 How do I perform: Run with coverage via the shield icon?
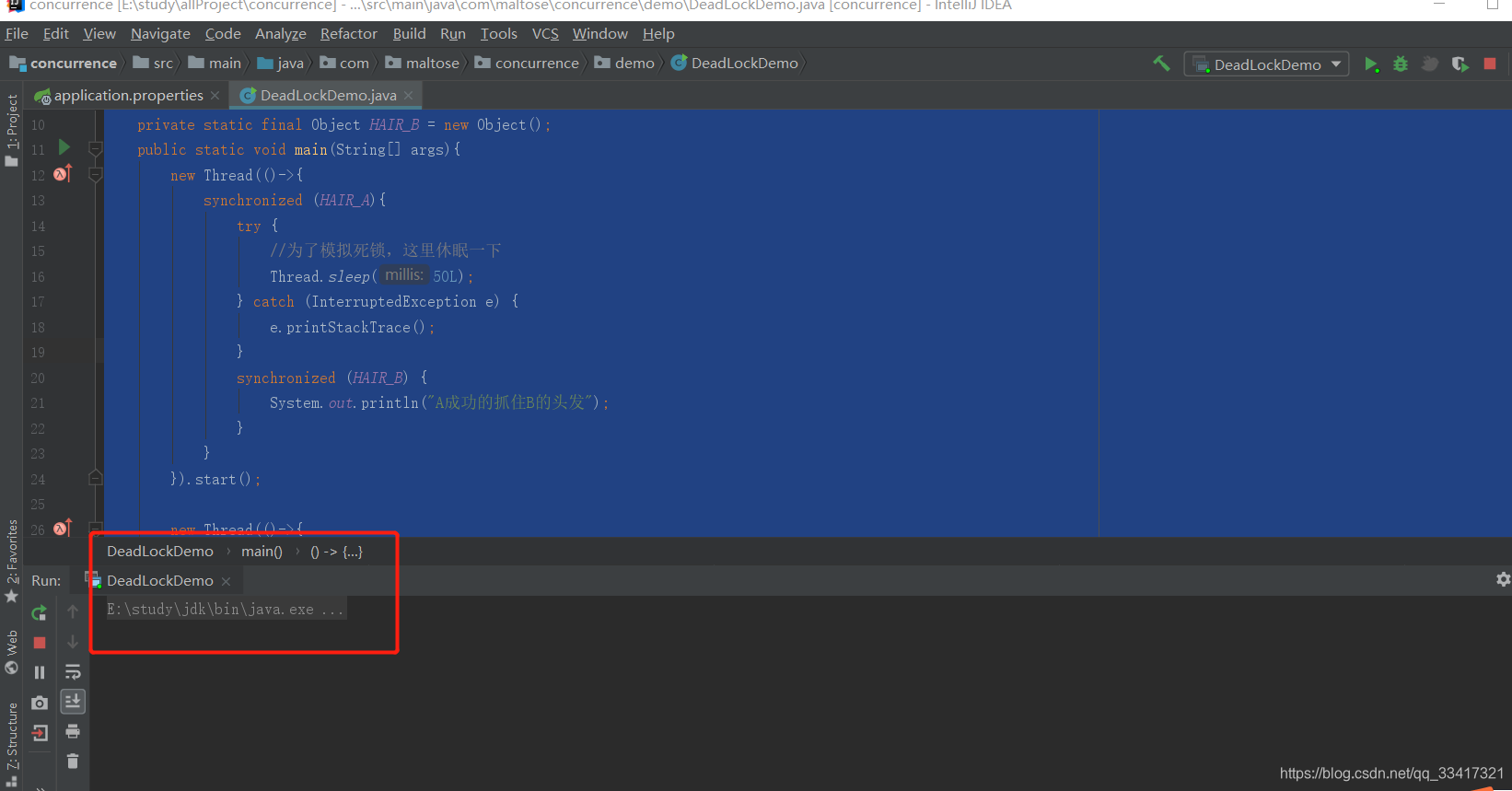coord(1460,64)
